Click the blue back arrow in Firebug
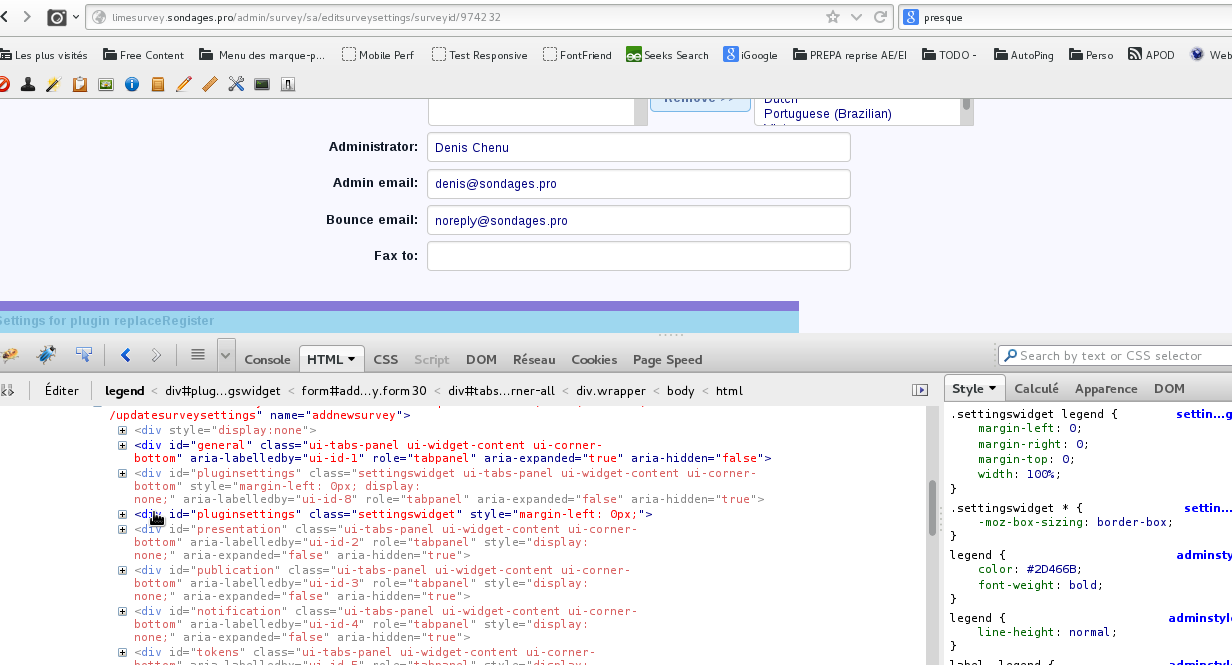1232x665 pixels. [126, 355]
